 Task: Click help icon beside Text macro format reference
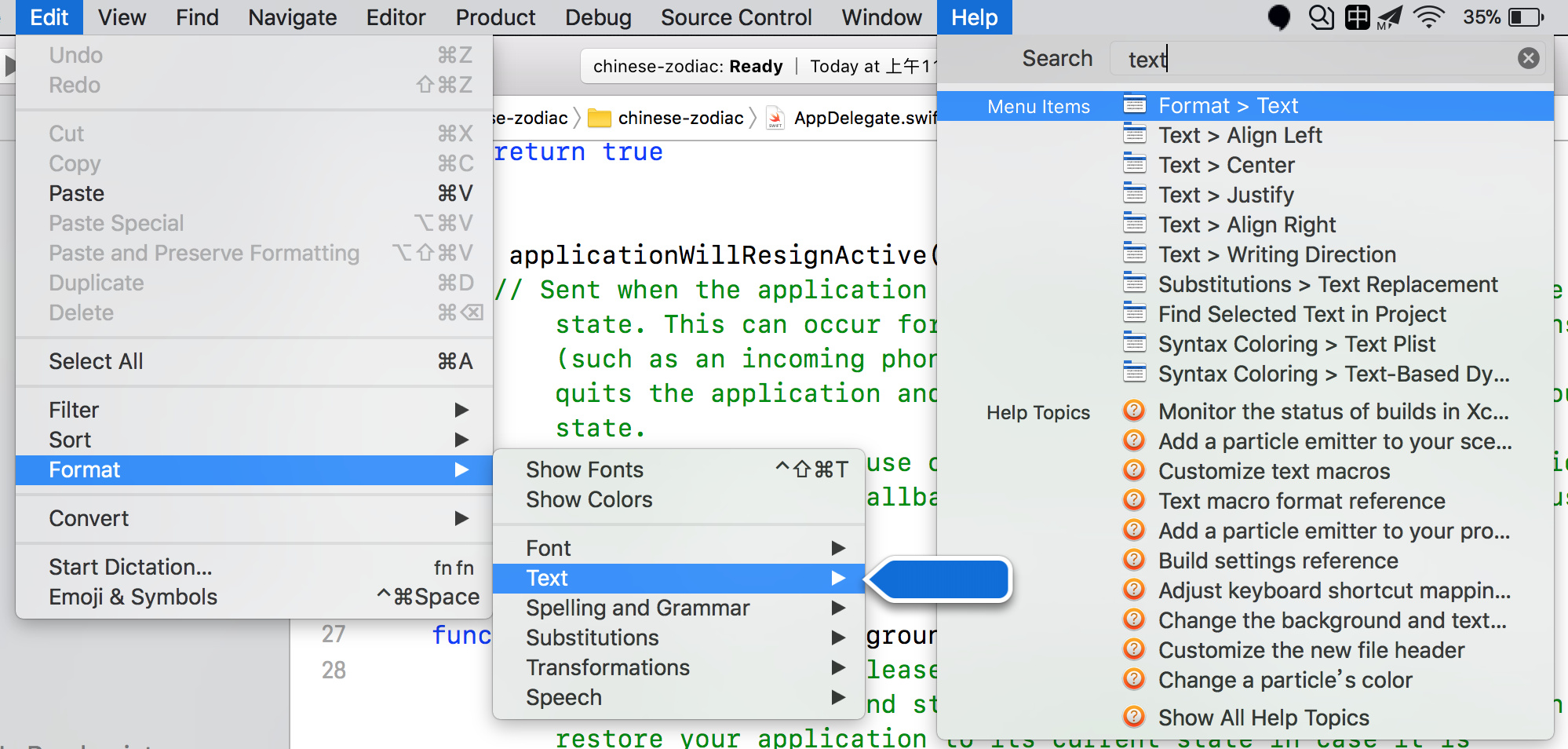1133,500
